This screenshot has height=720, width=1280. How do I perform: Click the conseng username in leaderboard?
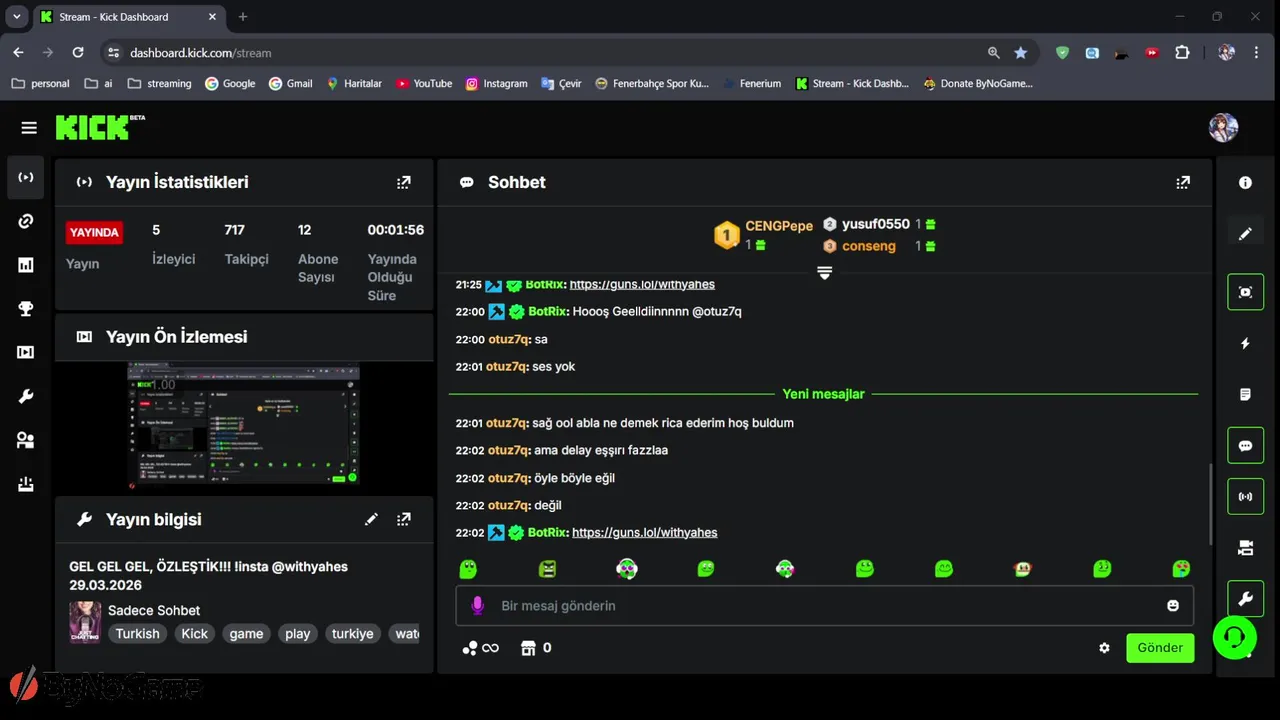[869, 246]
